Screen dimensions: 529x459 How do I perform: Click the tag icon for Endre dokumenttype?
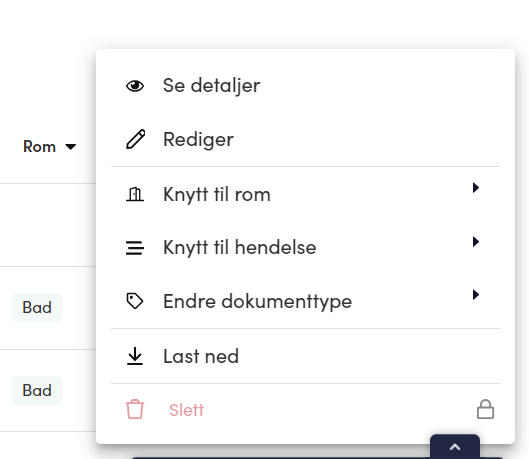pyautogui.click(x=135, y=301)
